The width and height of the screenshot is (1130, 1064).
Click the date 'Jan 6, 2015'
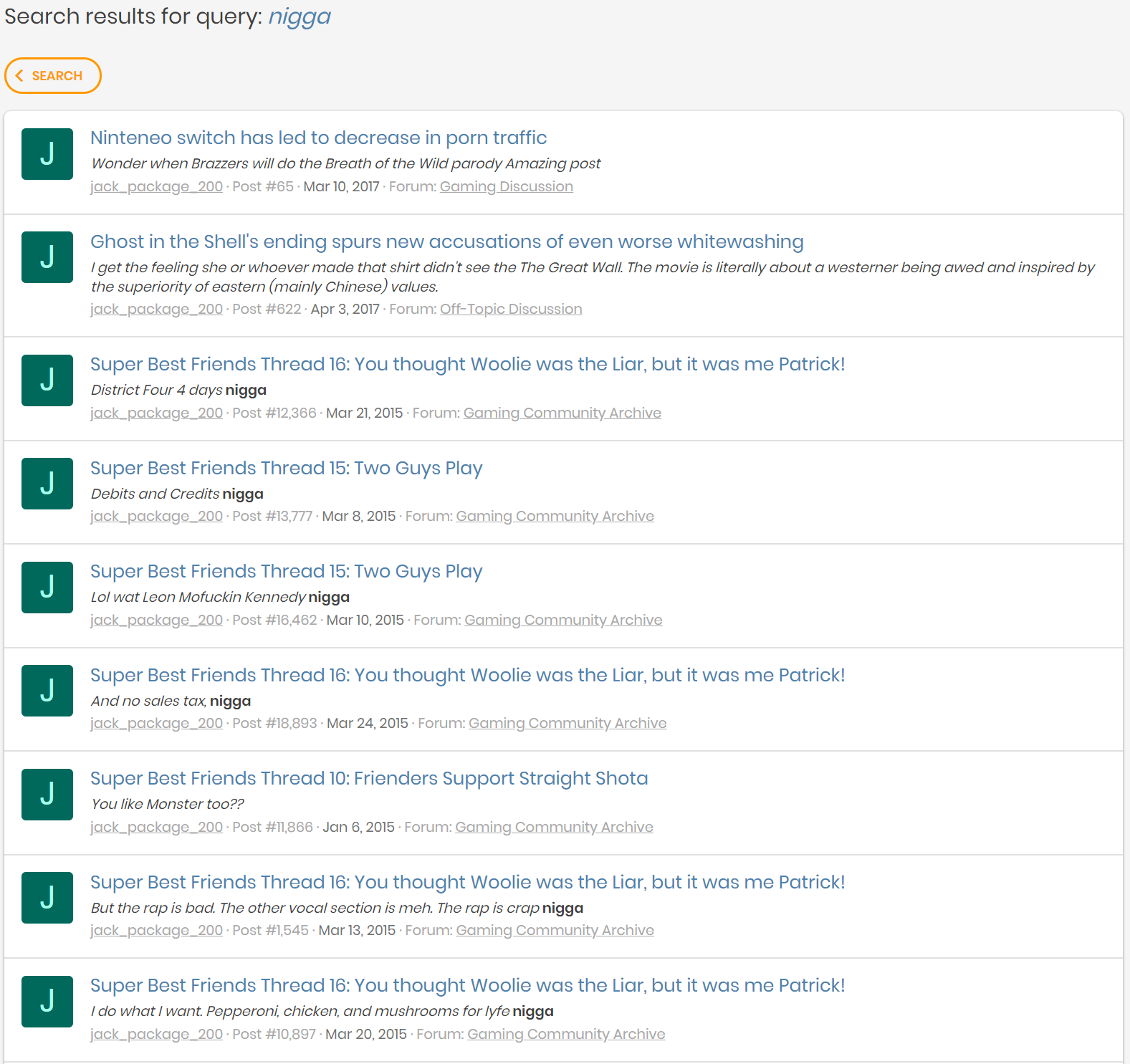(358, 827)
